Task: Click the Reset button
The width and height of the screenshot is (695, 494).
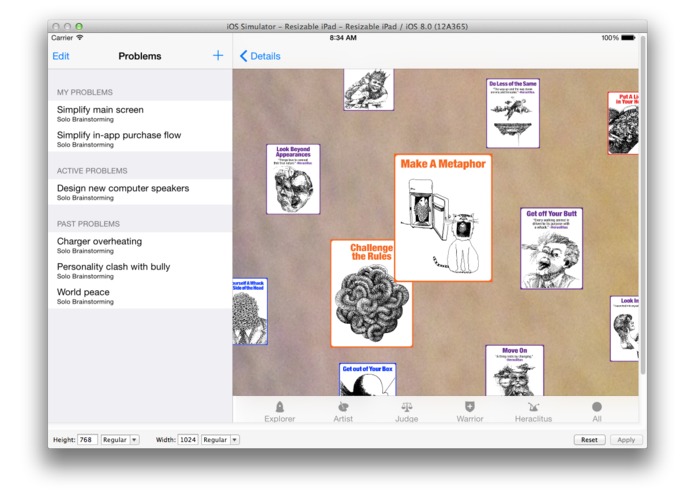Action: pos(589,440)
